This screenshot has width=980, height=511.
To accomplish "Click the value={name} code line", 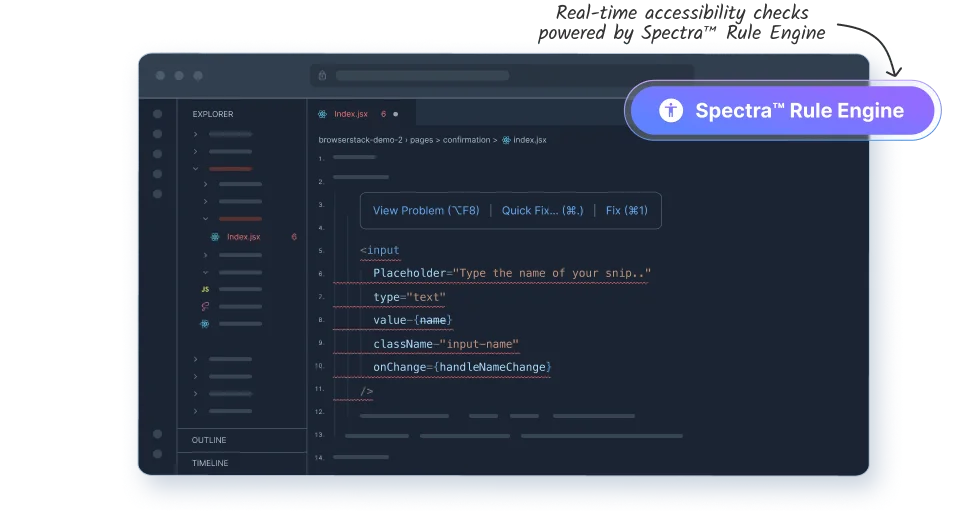I will [x=412, y=320].
